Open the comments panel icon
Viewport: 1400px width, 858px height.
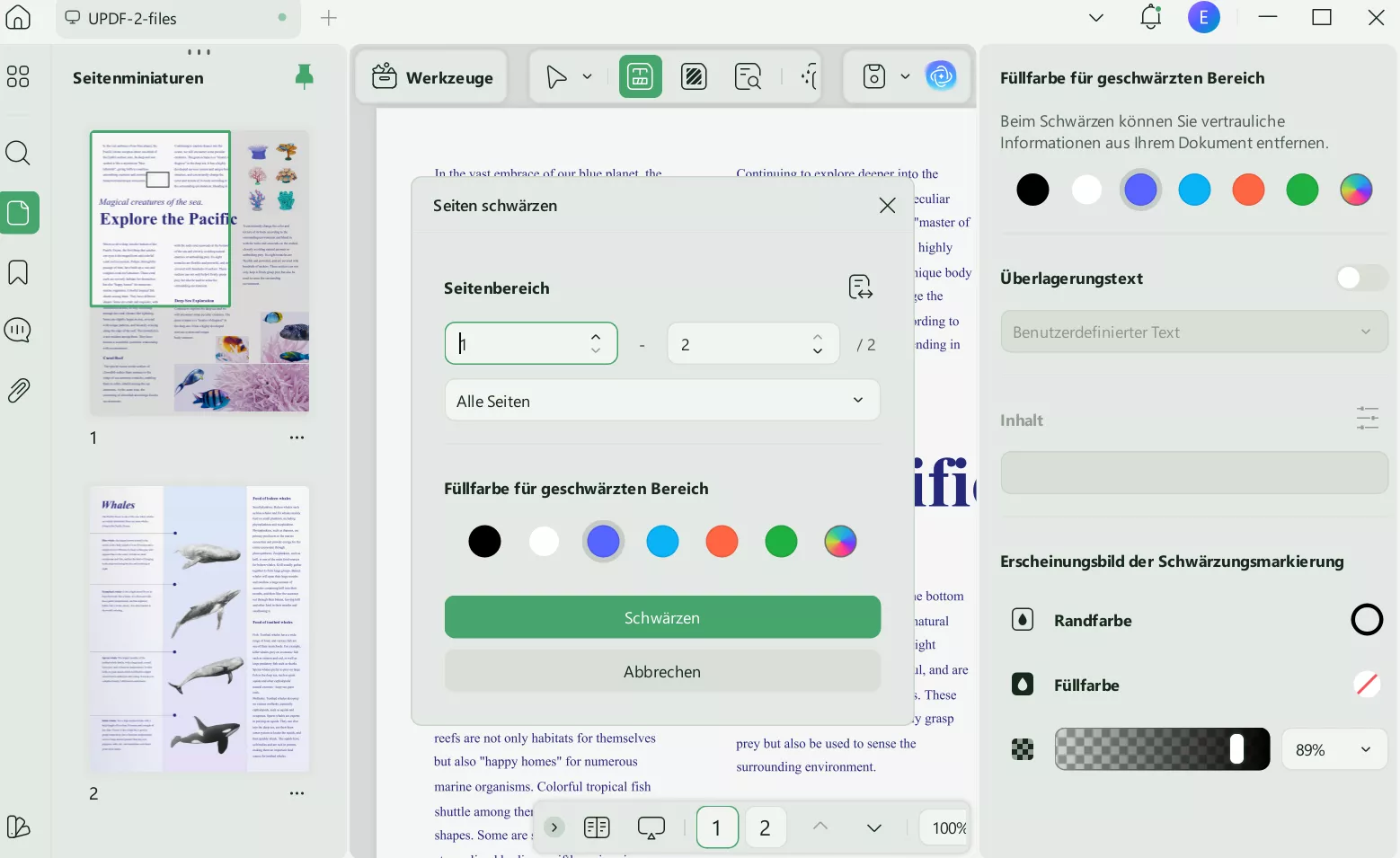18,331
